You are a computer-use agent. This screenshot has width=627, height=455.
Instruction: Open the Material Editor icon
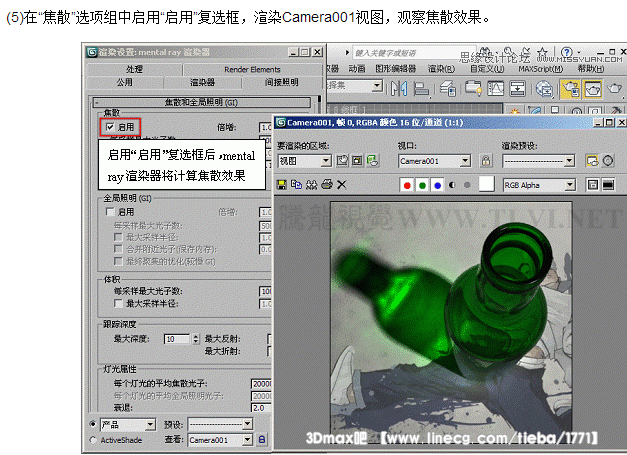tap(544, 88)
